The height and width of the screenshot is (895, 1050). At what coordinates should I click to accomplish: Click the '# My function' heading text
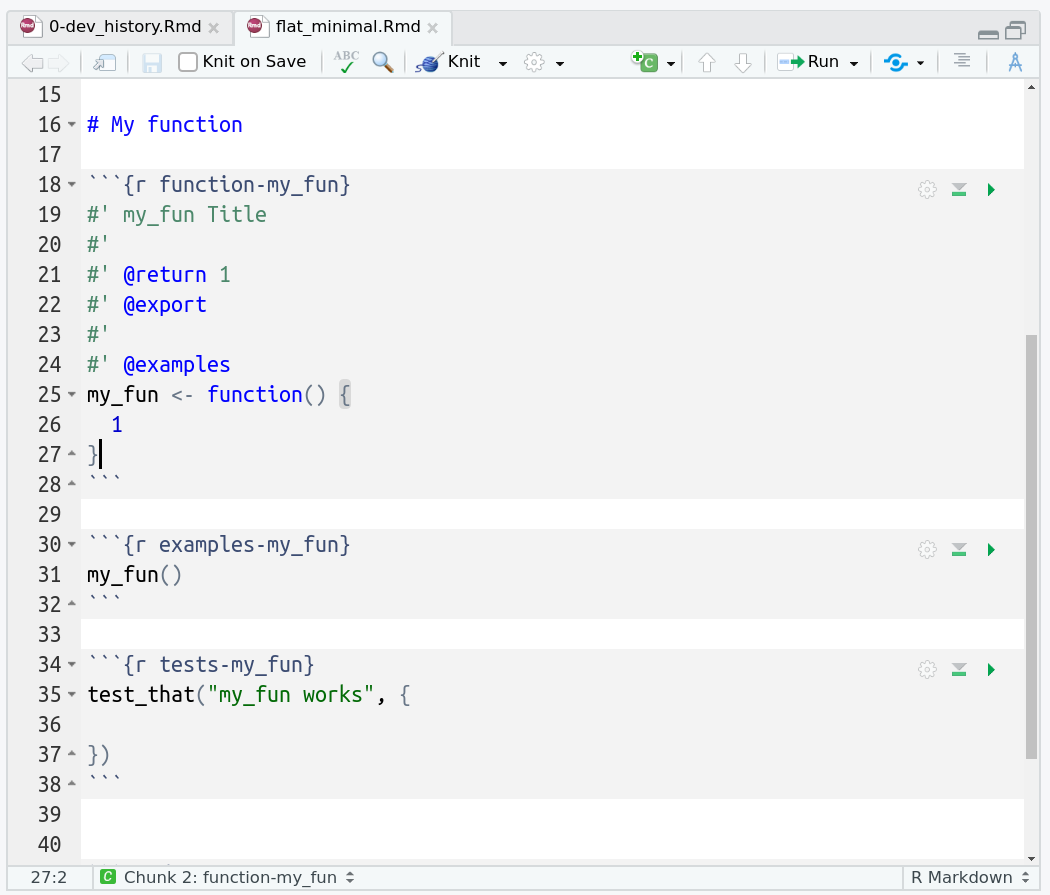coord(165,125)
